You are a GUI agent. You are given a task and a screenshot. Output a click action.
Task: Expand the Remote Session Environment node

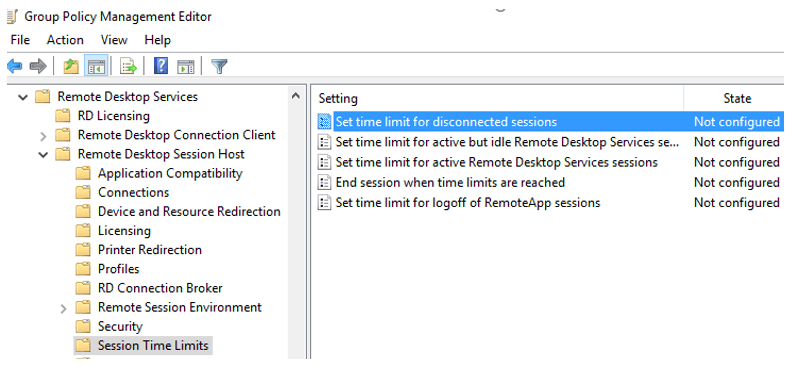[x=63, y=308]
